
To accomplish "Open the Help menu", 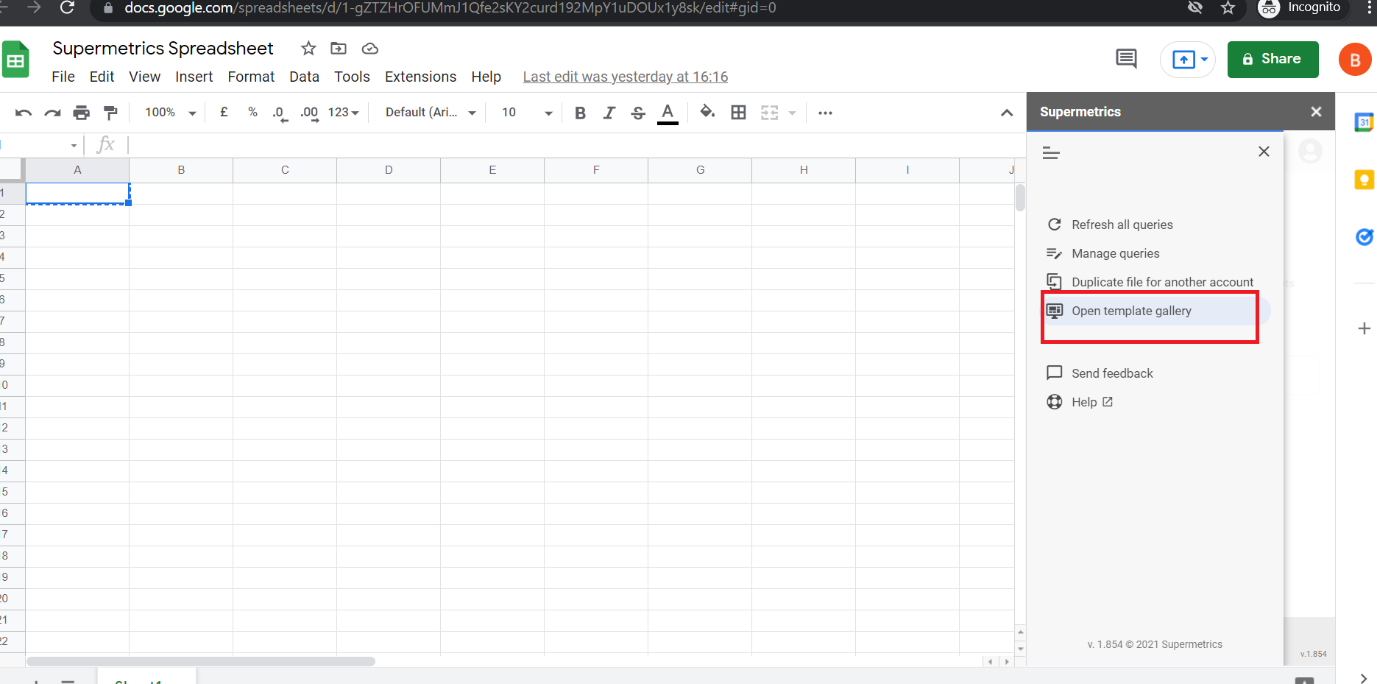I will click(x=486, y=77).
